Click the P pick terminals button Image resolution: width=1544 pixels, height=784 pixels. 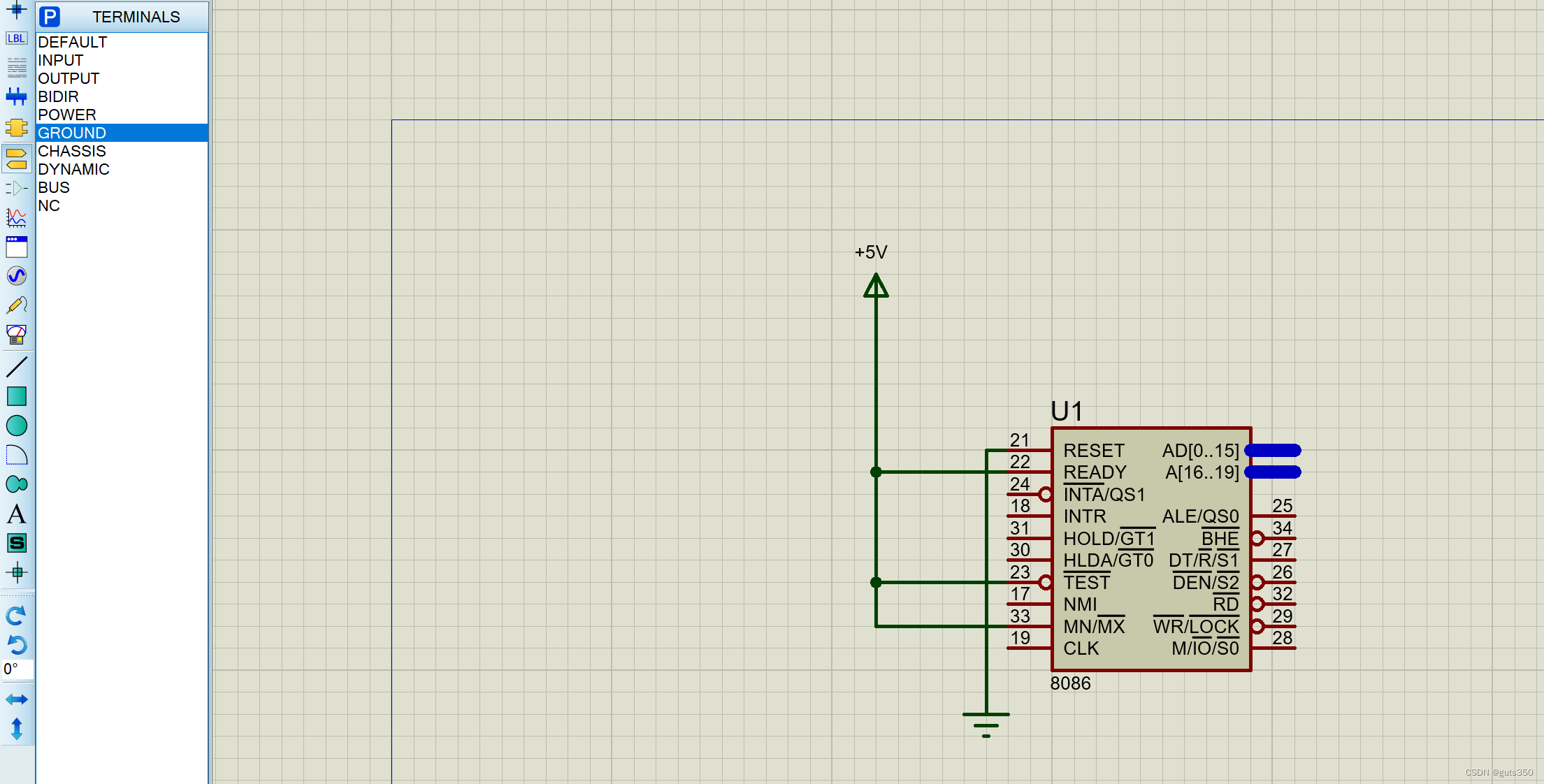(50, 16)
